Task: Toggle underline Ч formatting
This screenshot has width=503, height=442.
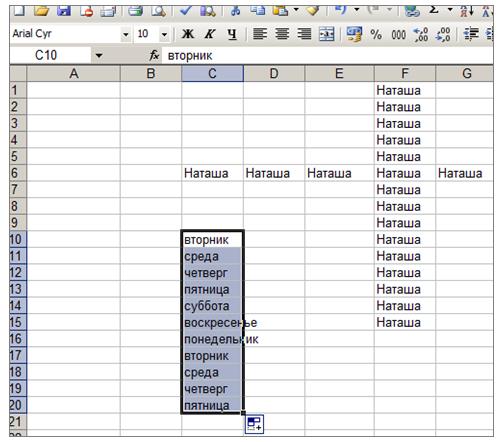Action: (x=232, y=34)
